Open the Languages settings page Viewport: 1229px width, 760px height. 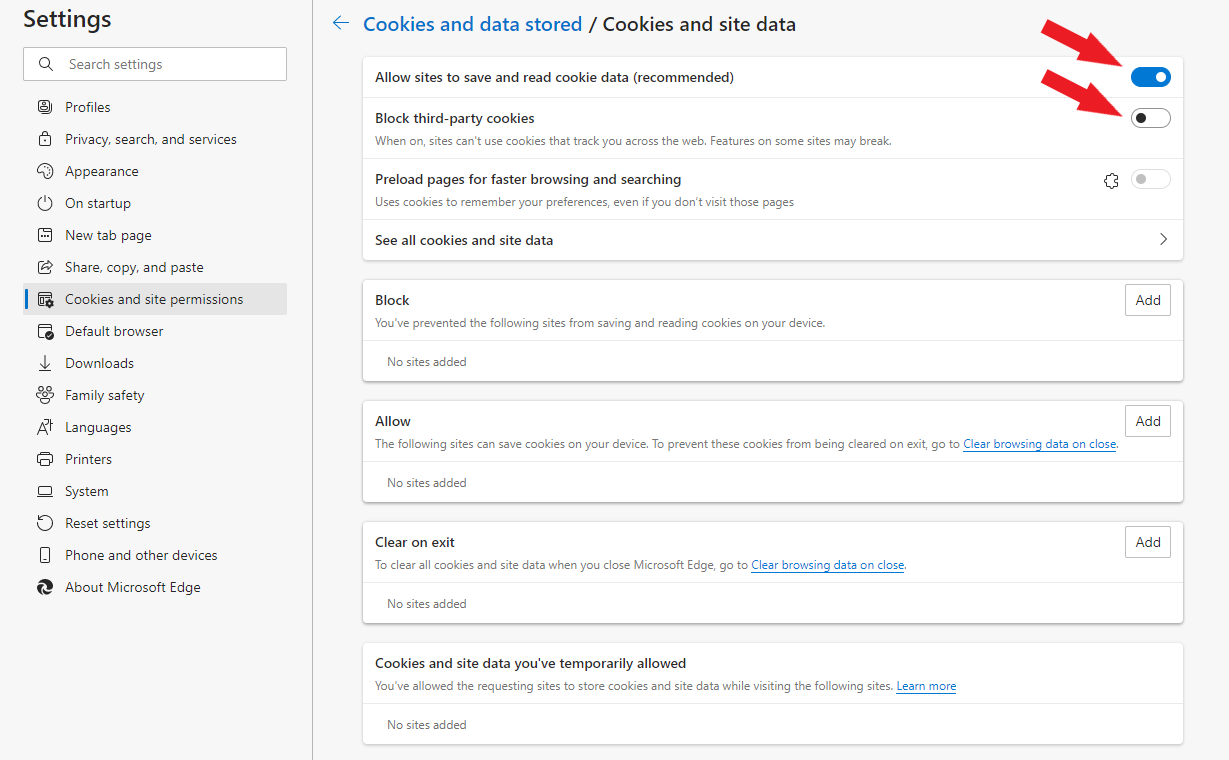click(98, 427)
